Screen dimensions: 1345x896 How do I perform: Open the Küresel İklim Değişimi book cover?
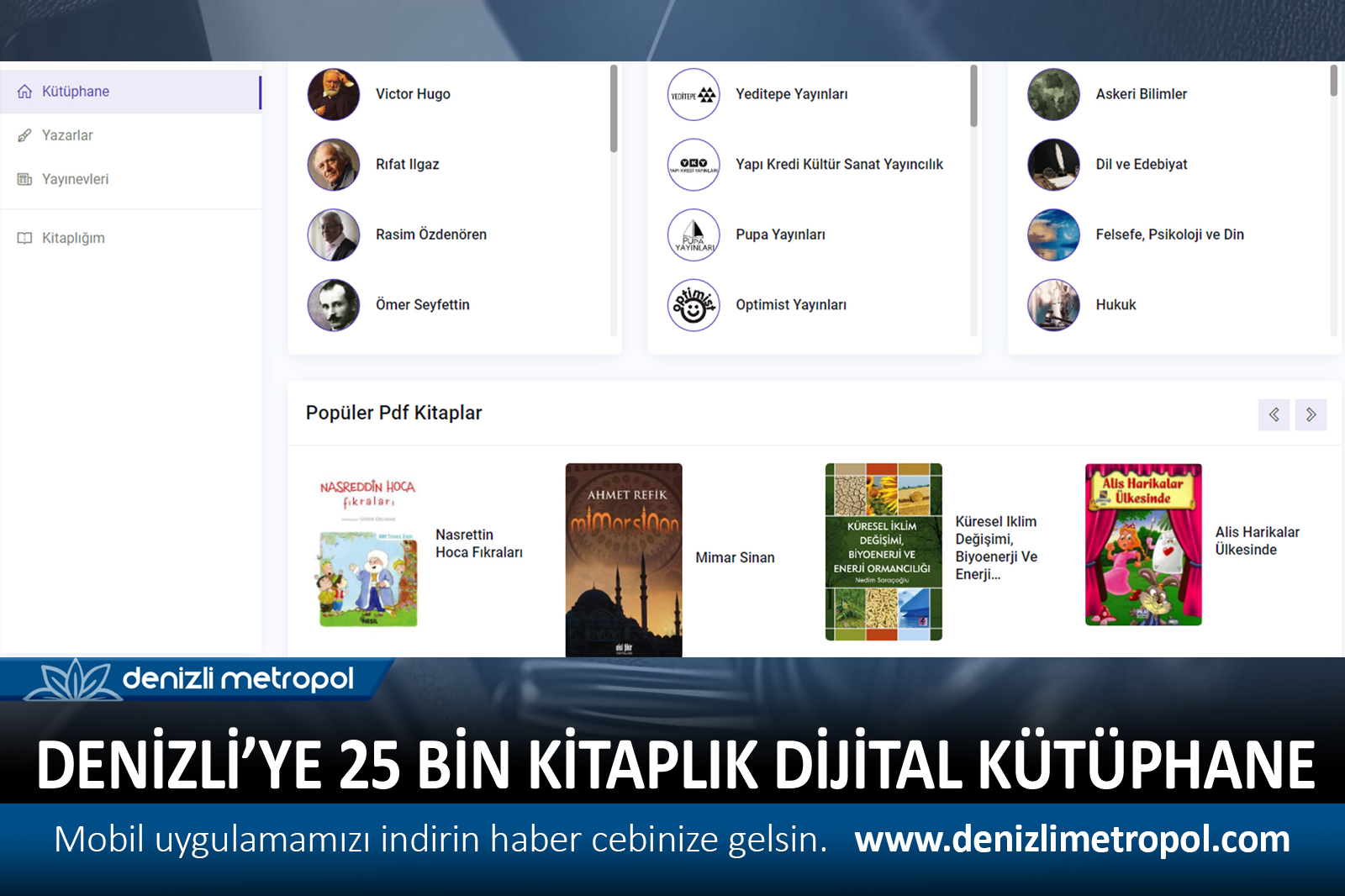(883, 552)
